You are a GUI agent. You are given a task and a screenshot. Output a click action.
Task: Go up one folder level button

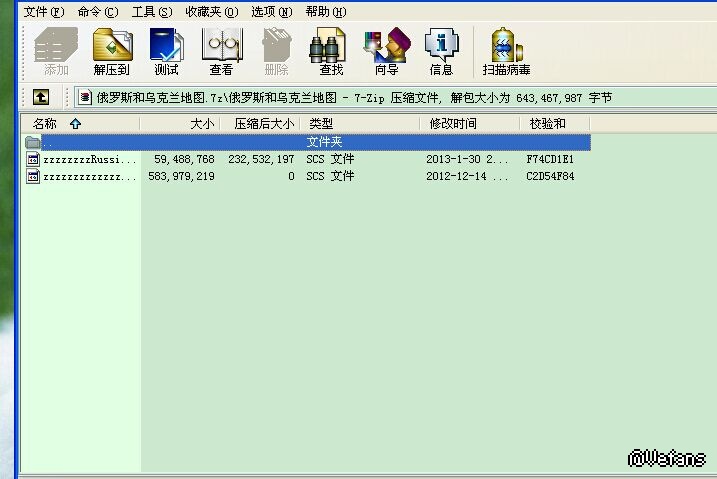(x=41, y=97)
